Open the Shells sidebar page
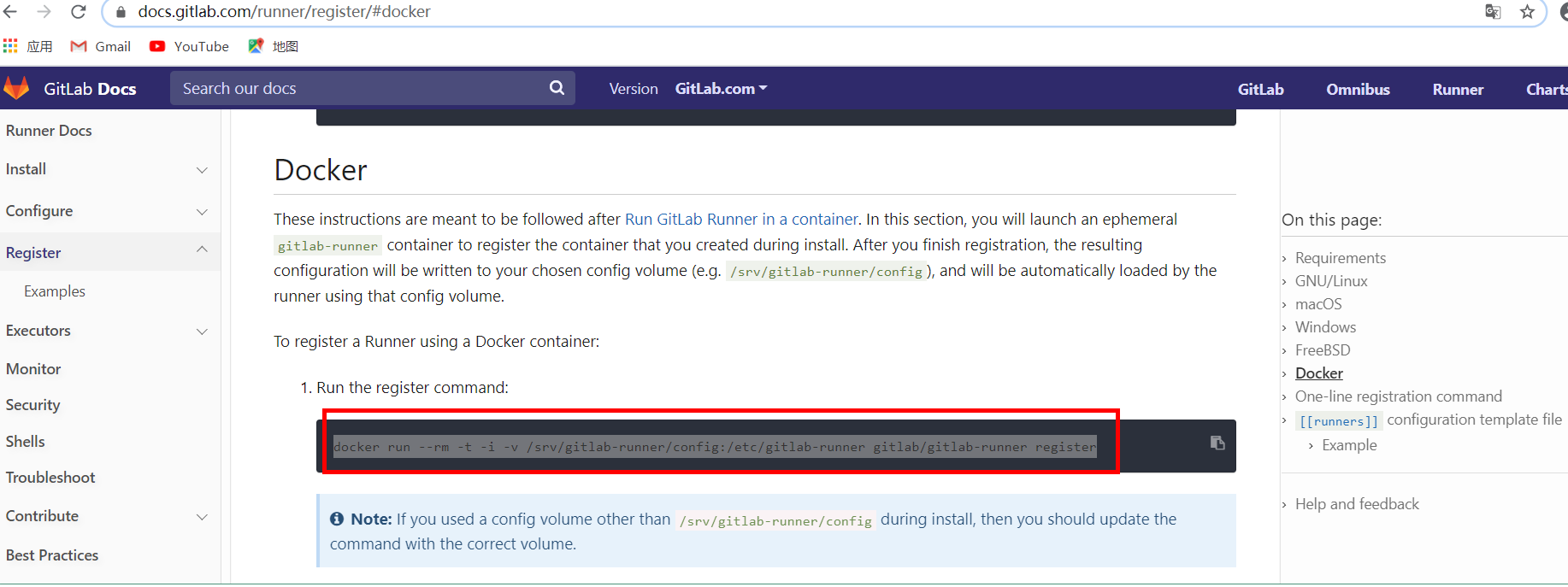This screenshot has height=587, width=1568. pos(25,442)
